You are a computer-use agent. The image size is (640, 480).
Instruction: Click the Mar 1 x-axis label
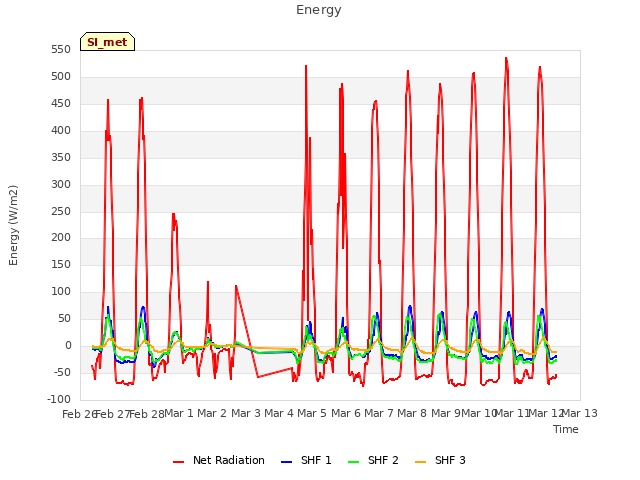178,413
